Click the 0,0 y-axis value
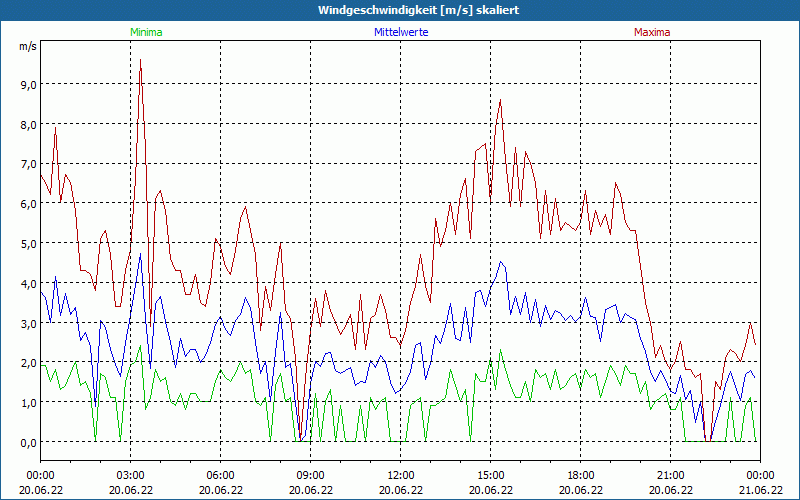Screen dimensions: 800x500 point(29,443)
